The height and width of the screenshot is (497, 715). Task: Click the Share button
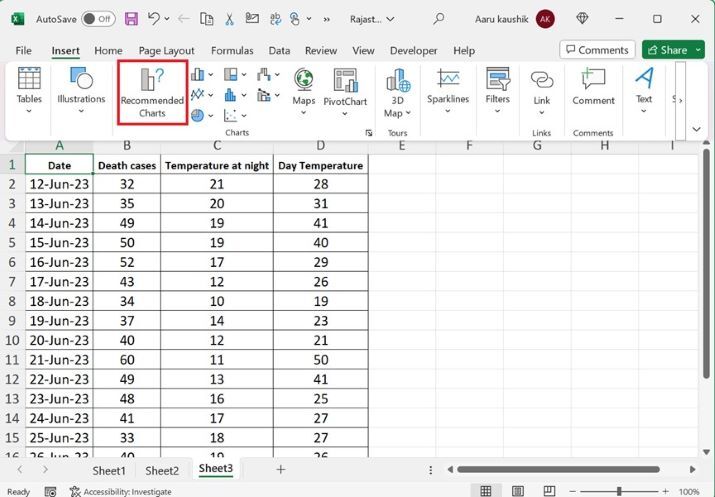(668, 50)
